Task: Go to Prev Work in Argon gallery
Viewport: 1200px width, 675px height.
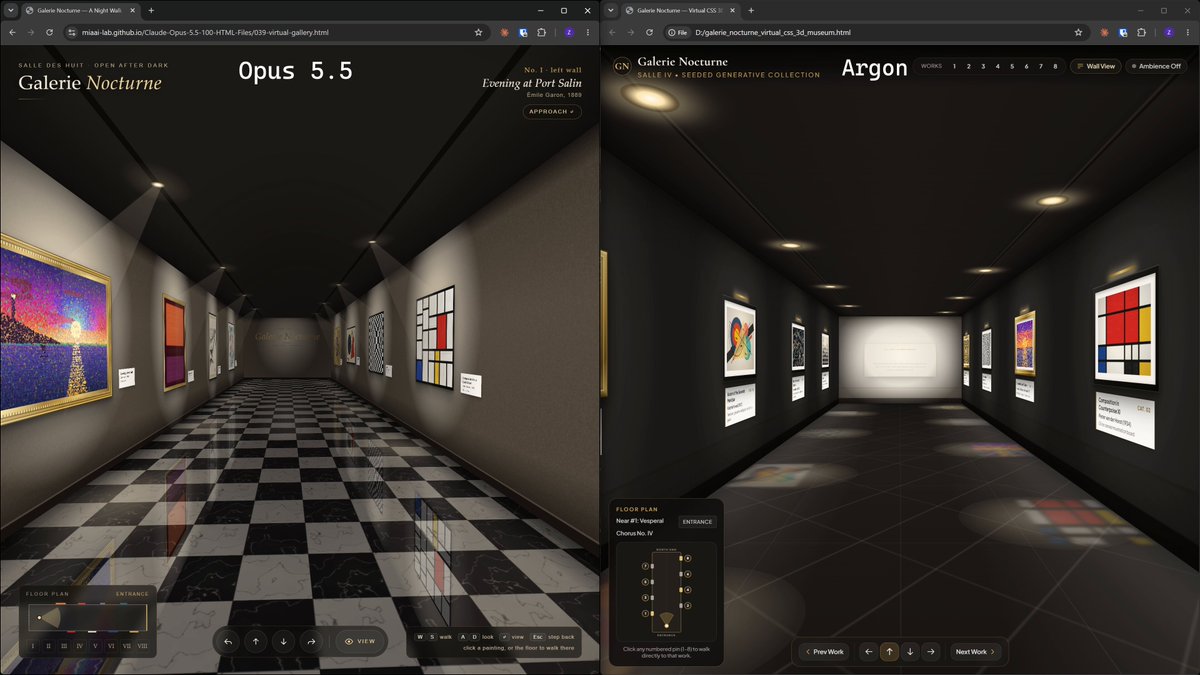Action: (x=824, y=652)
